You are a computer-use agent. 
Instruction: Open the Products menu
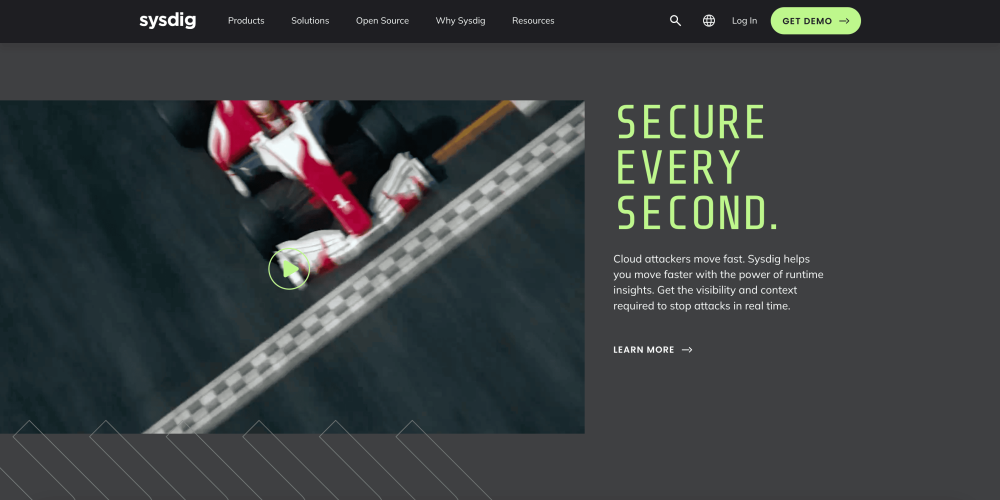point(246,20)
